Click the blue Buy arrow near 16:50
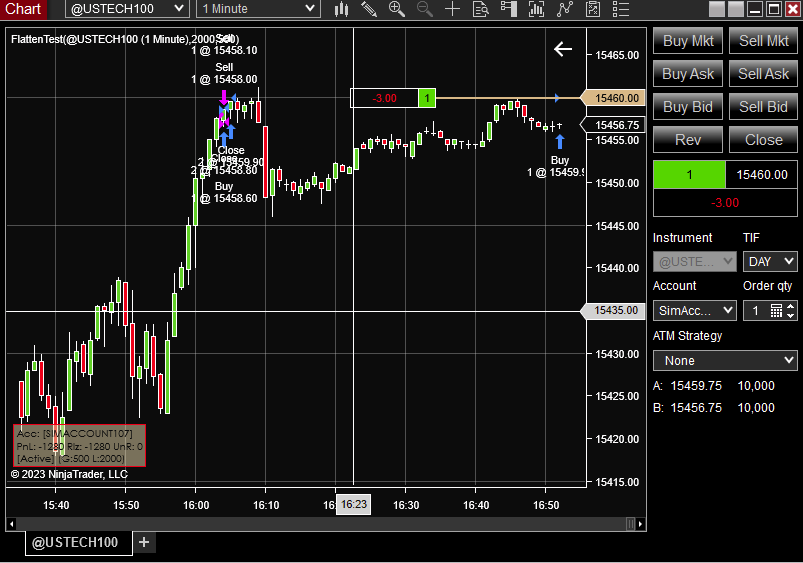 (560, 141)
